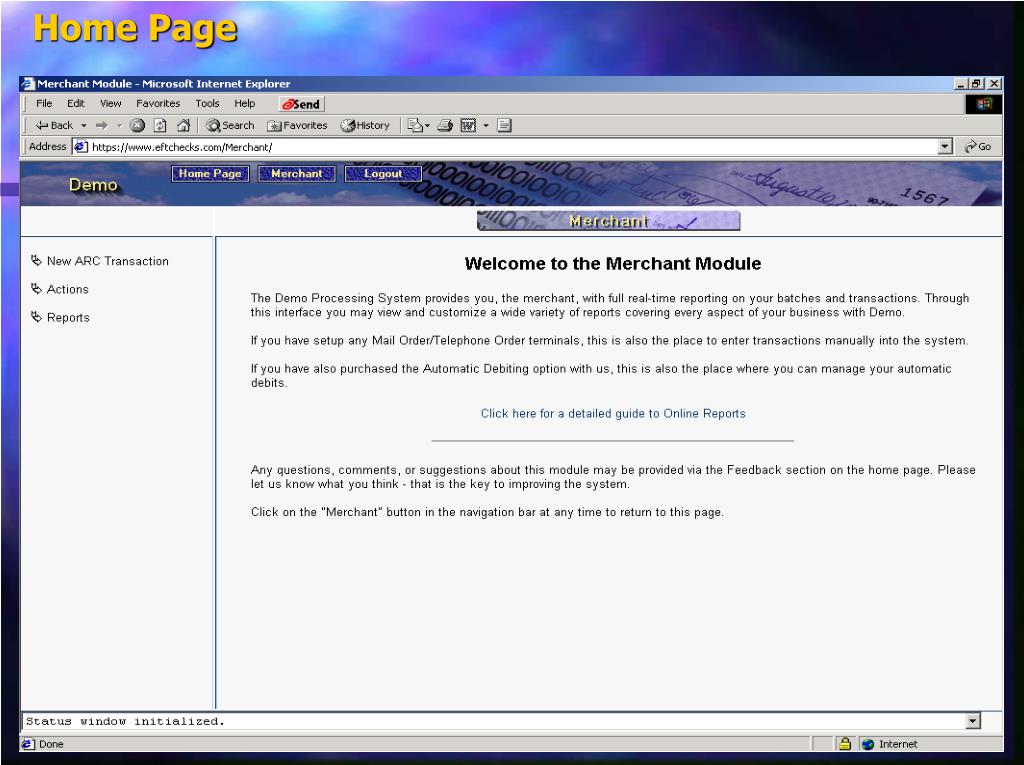Click the Forward arrow in the toolbar
Screen dimensions: 1024x765
[x=102, y=125]
